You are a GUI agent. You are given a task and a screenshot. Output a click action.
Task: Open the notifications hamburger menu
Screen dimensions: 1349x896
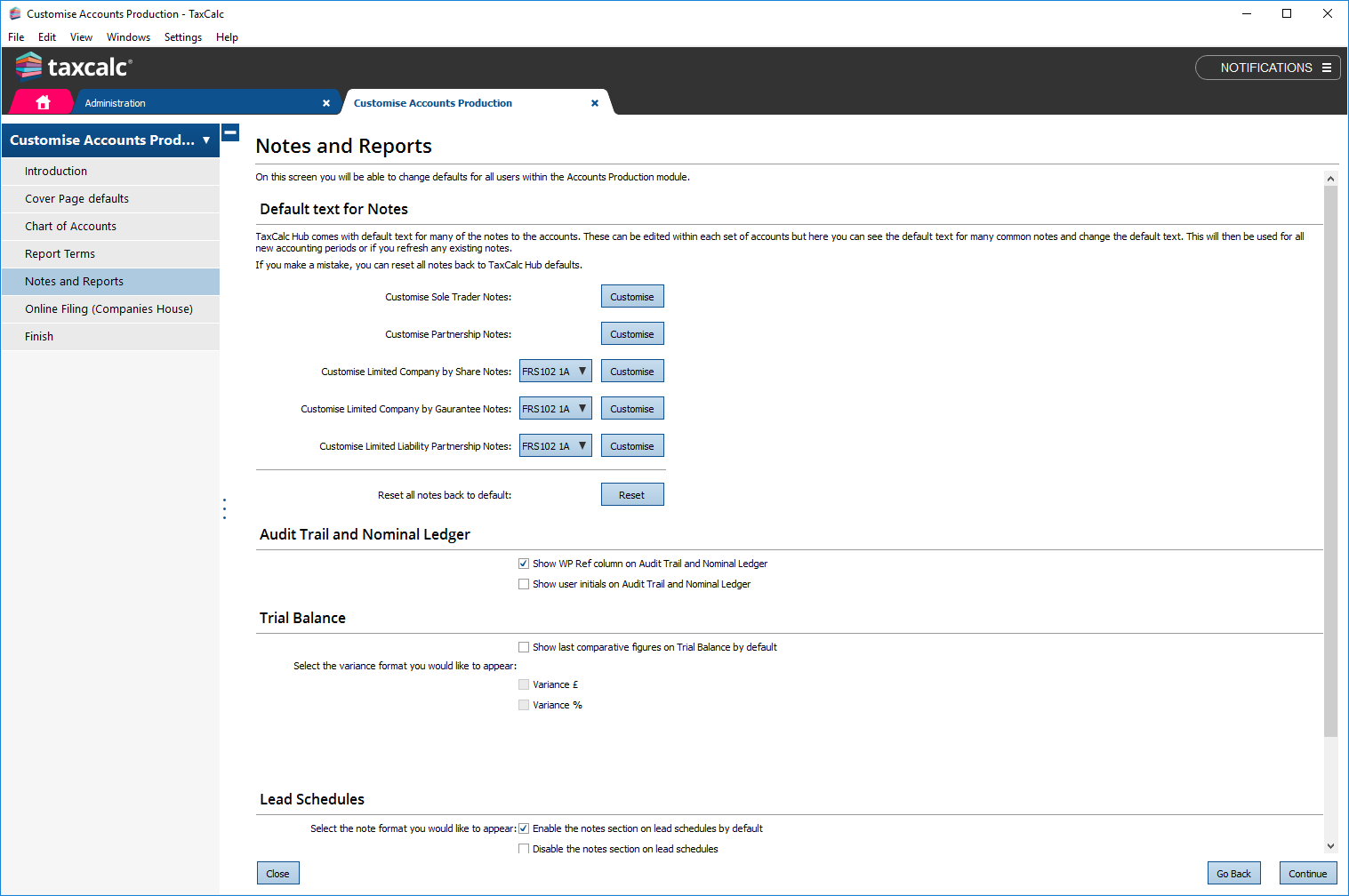point(1326,68)
